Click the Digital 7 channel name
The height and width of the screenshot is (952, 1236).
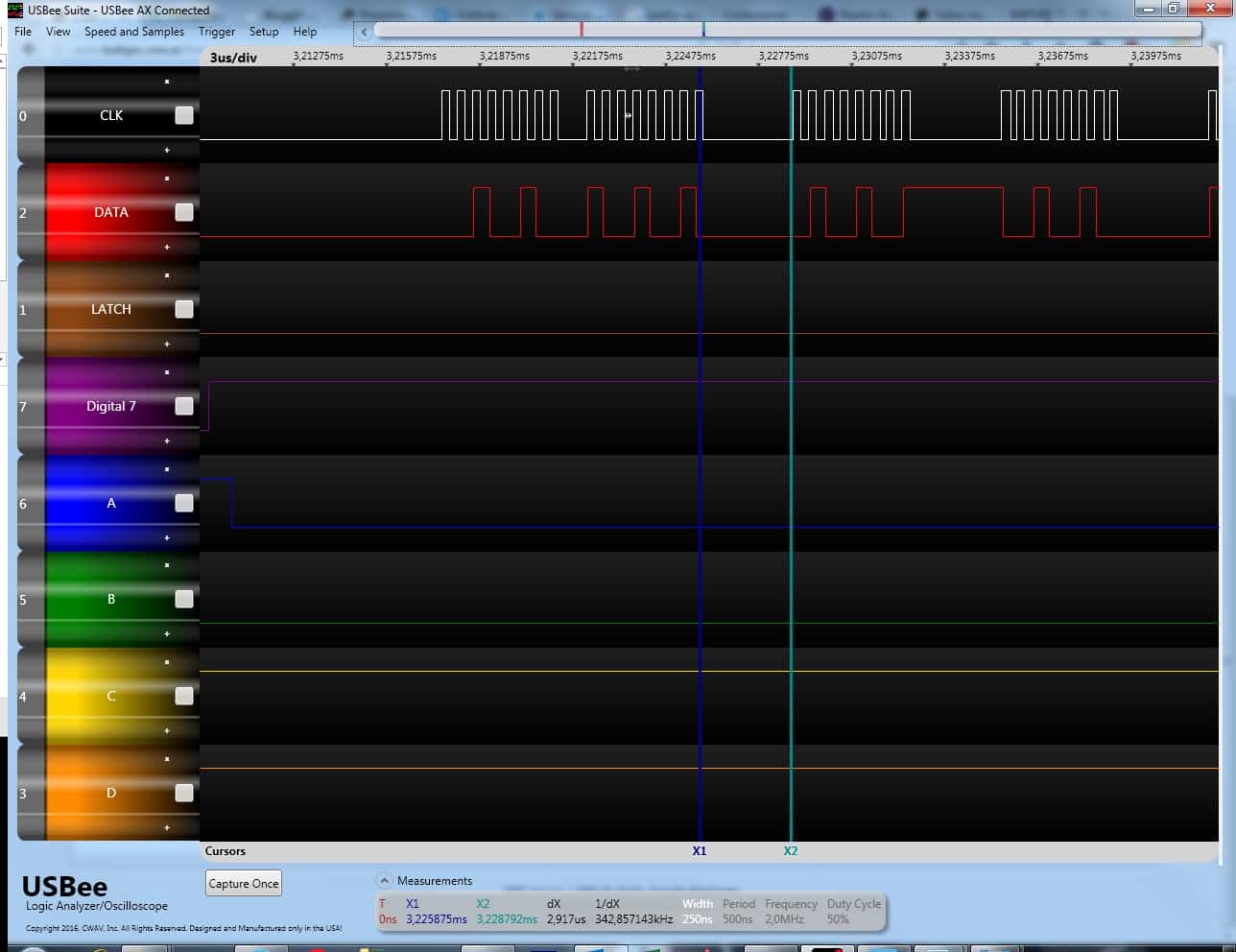(111, 406)
